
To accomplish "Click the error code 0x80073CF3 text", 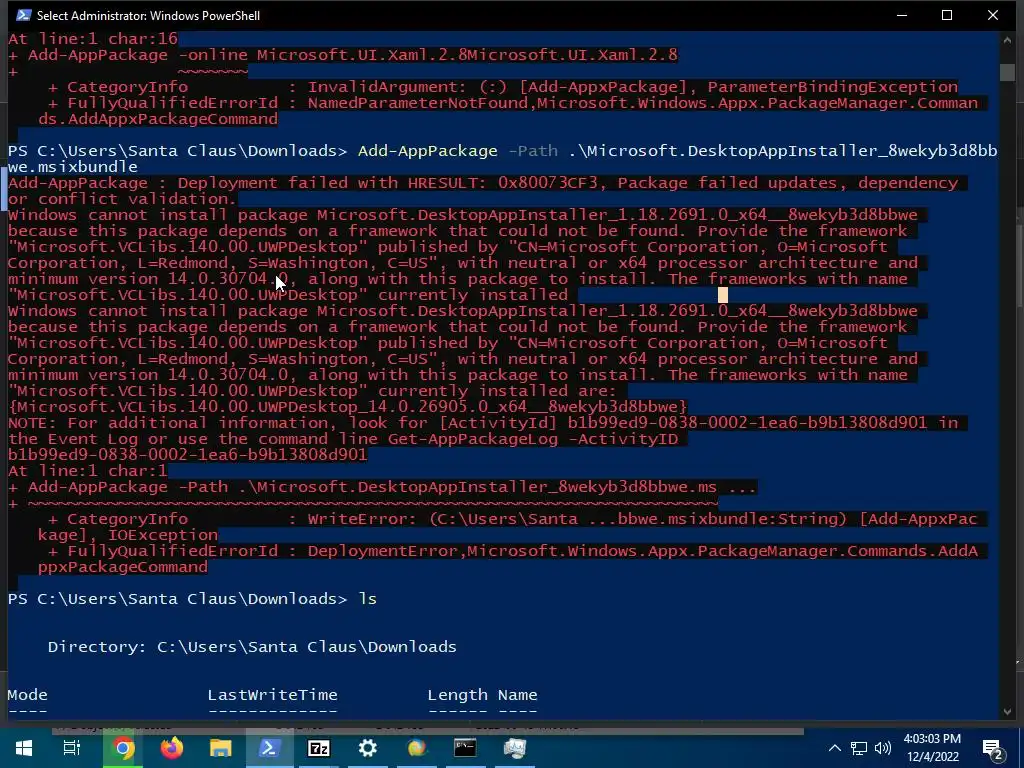I will pos(548,183).
